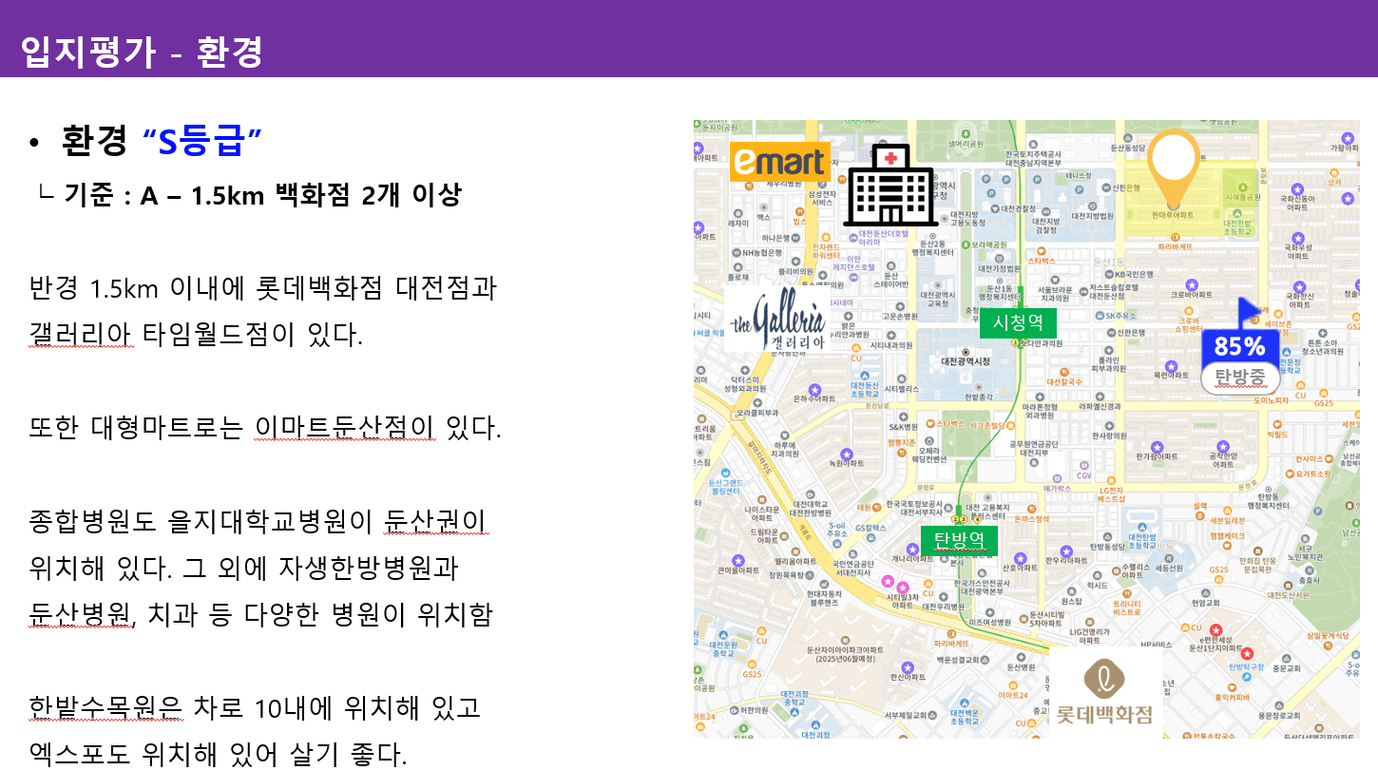Click the emart logo on the map

[780, 161]
